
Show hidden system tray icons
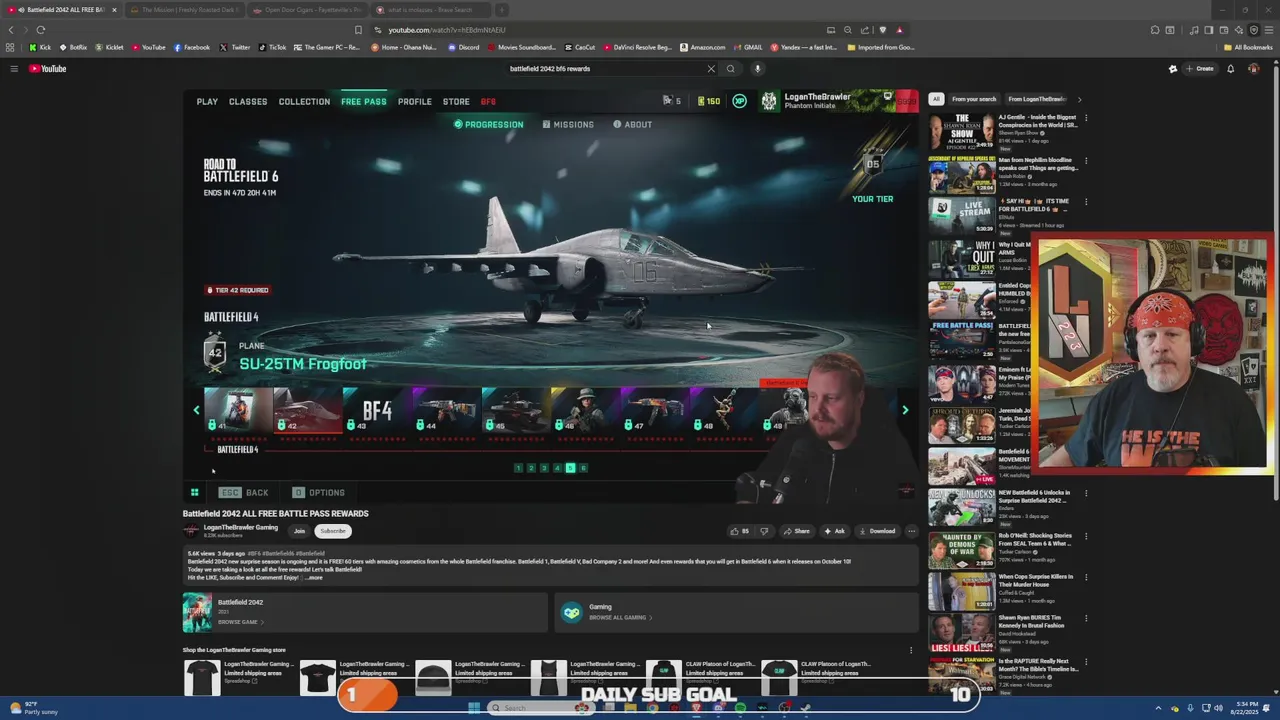point(1158,708)
